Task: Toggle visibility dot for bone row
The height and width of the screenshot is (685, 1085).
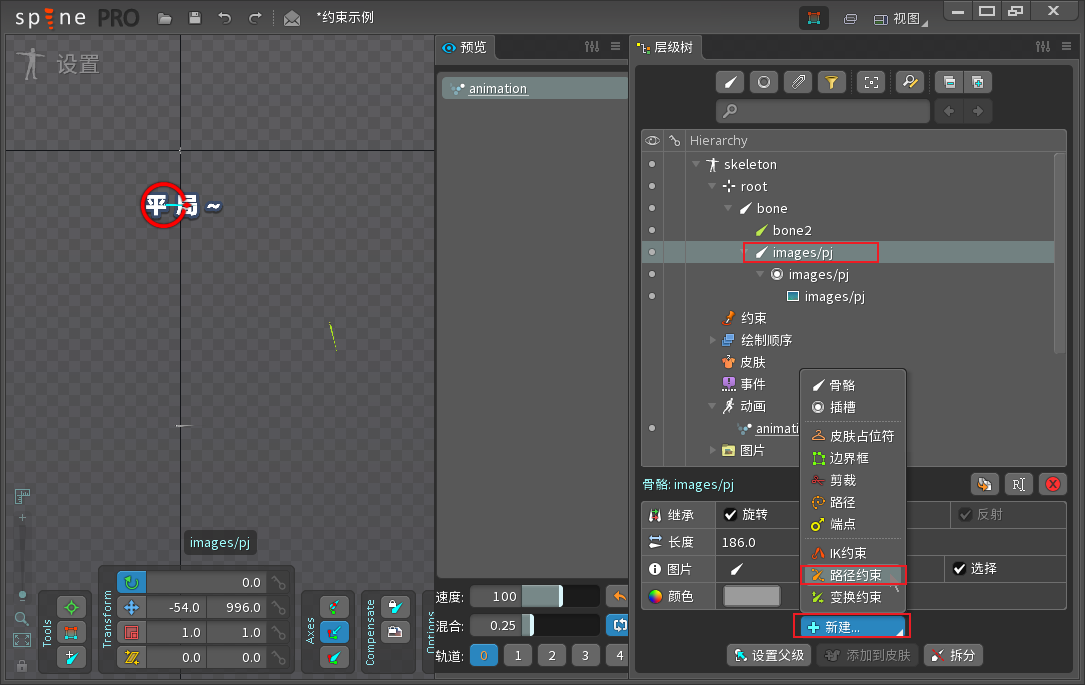Action: tap(652, 208)
